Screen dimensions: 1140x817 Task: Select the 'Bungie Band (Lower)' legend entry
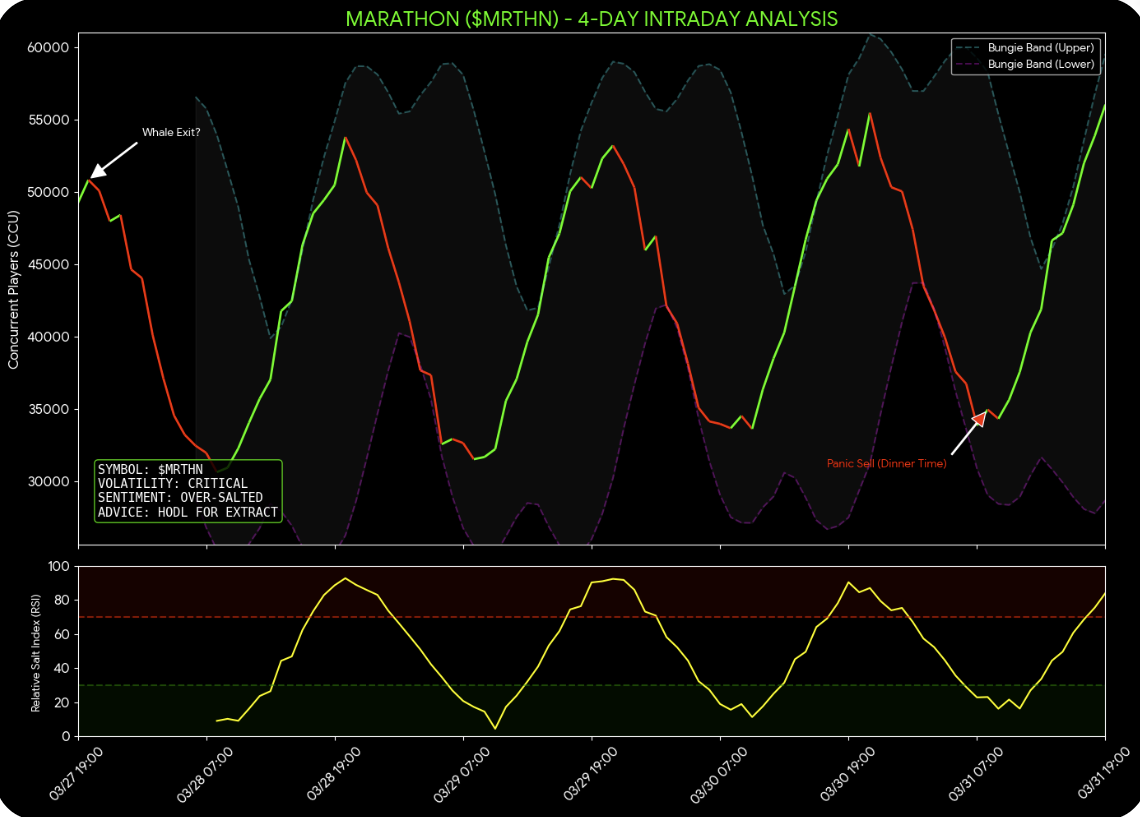[1026, 64]
